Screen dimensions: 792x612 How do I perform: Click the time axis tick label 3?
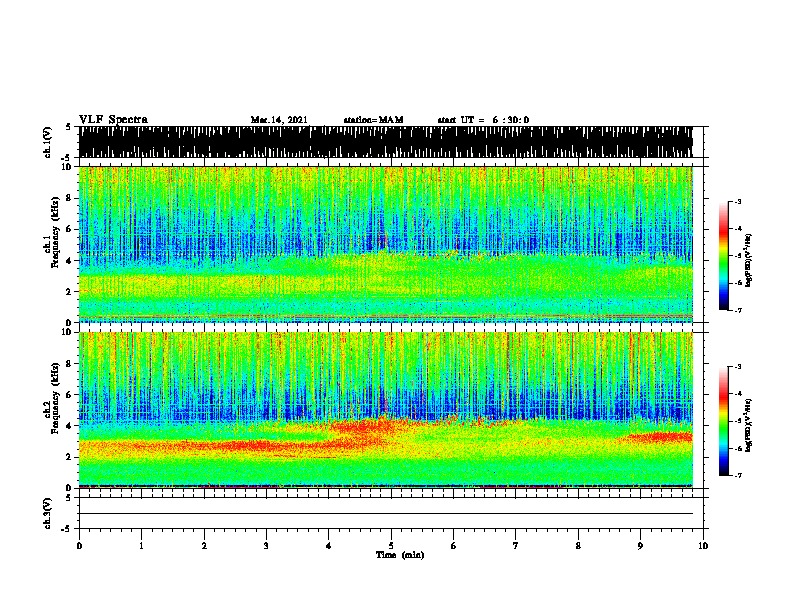pos(266,546)
